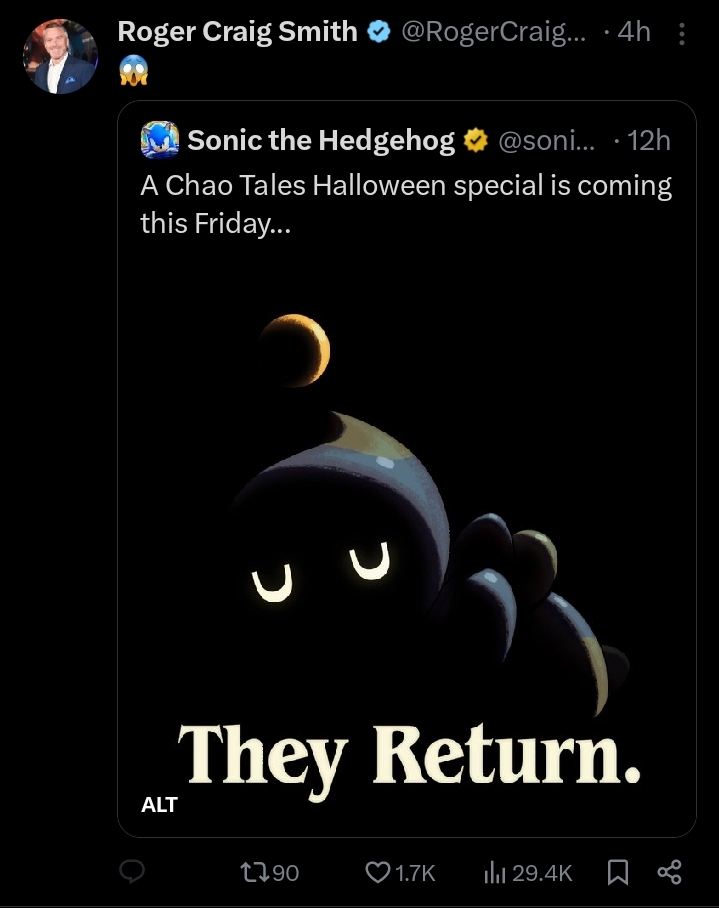Viewport: 719px width, 908px height.
Task: Open the reply comment bubble icon
Action: point(131,871)
